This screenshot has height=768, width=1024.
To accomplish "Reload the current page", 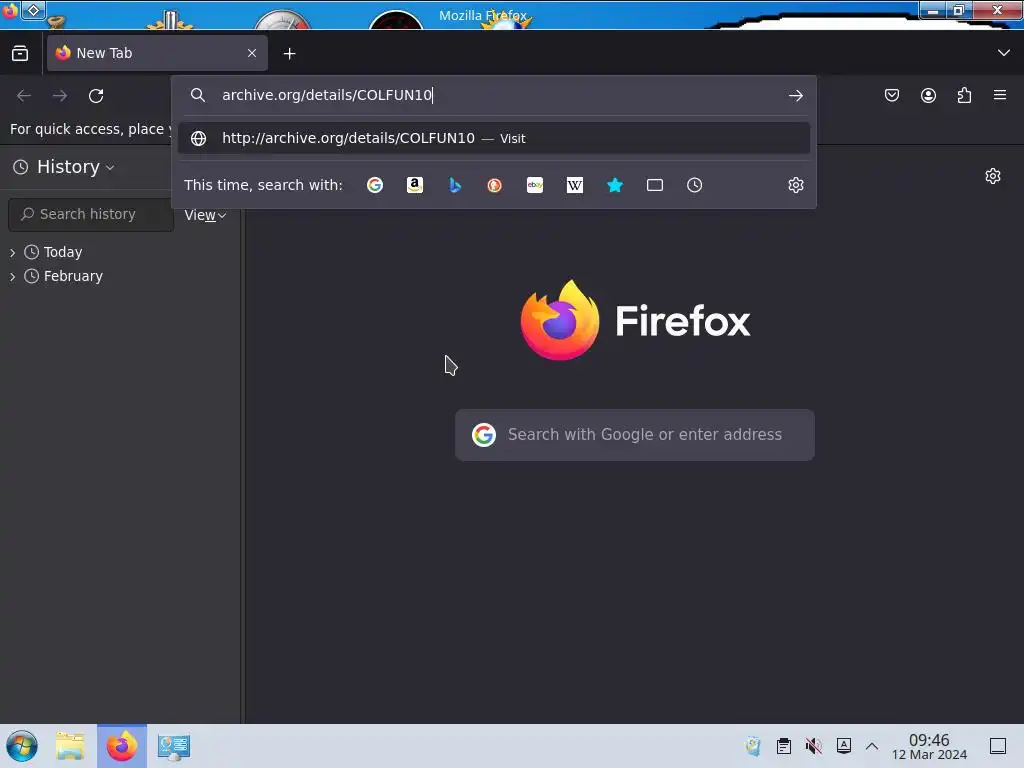I will 96,96.
